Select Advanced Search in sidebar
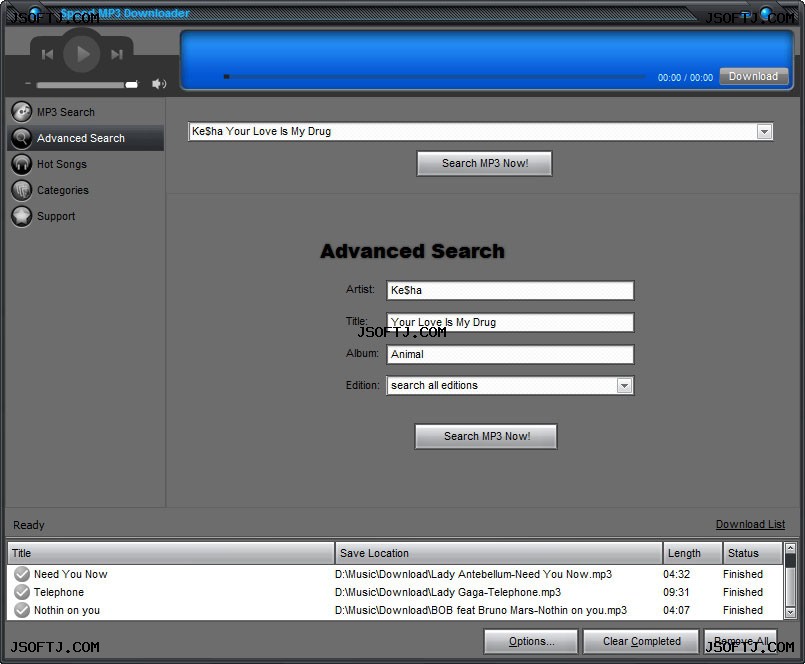Image resolution: width=805 pixels, height=664 pixels. coord(86,138)
